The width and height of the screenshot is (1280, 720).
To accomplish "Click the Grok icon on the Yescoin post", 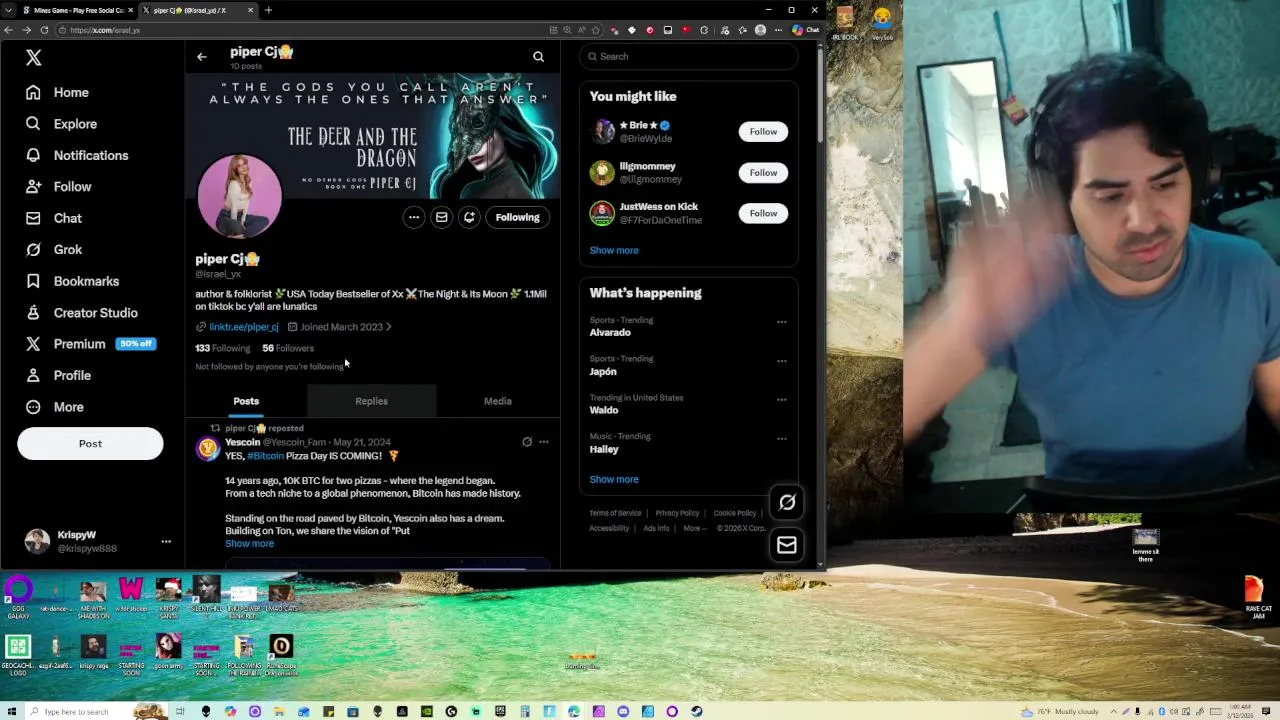I will coord(527,442).
